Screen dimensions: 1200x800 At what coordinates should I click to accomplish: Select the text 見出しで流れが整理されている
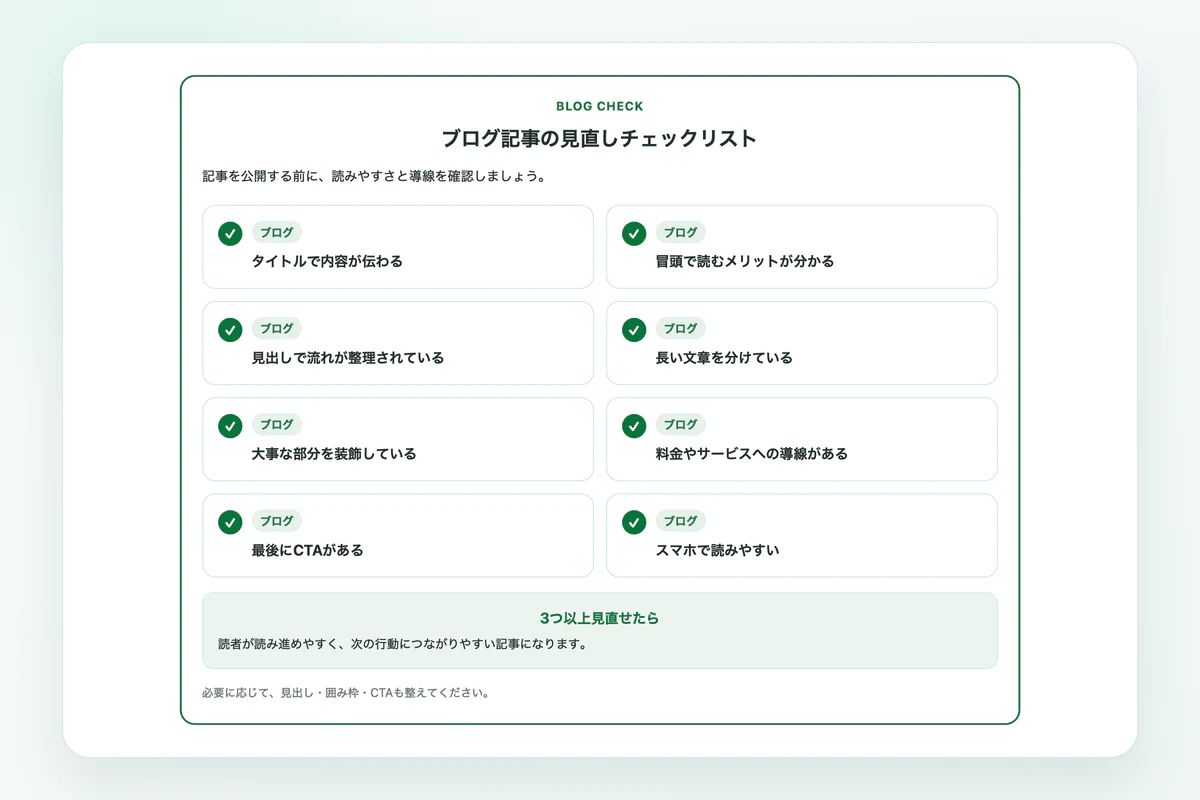[x=348, y=358]
